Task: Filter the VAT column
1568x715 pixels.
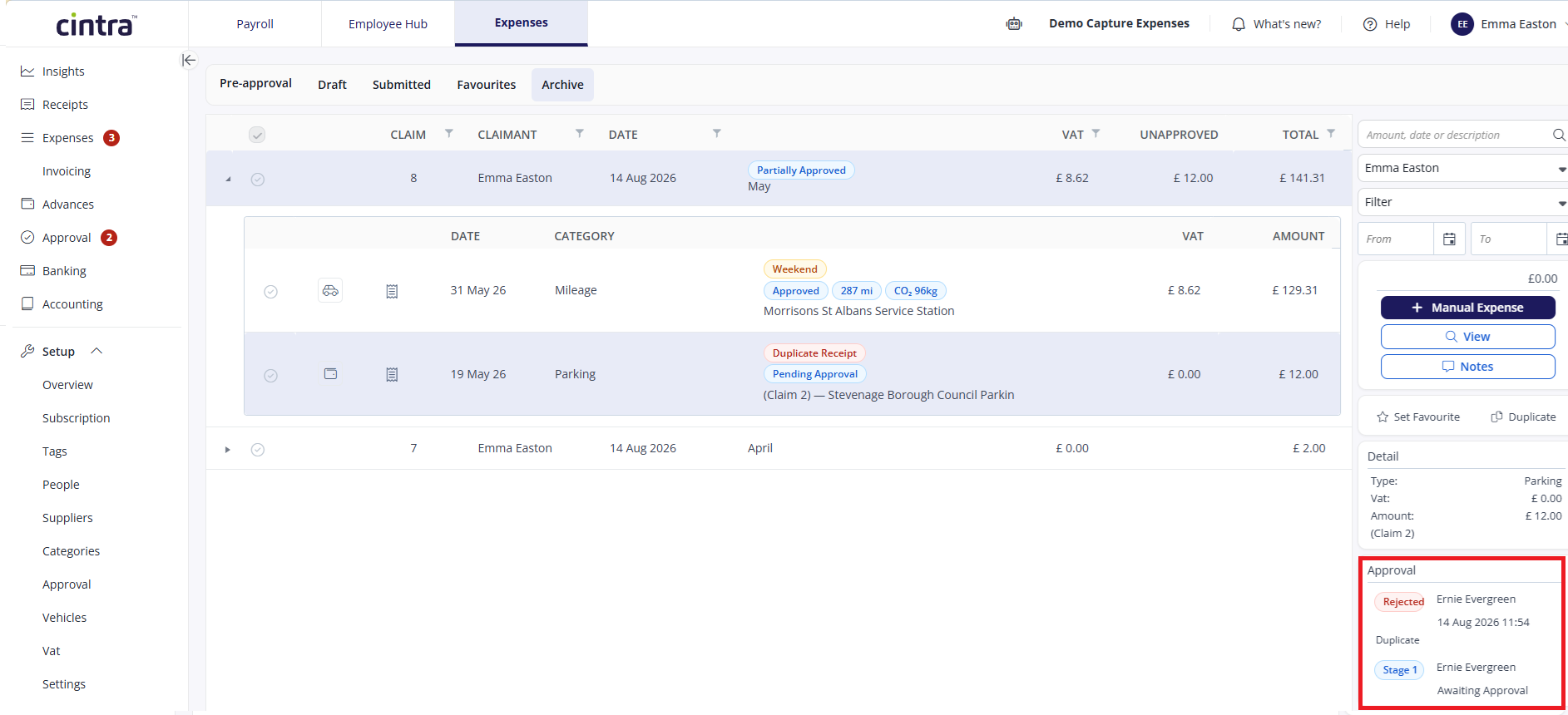Action: pos(1096,133)
